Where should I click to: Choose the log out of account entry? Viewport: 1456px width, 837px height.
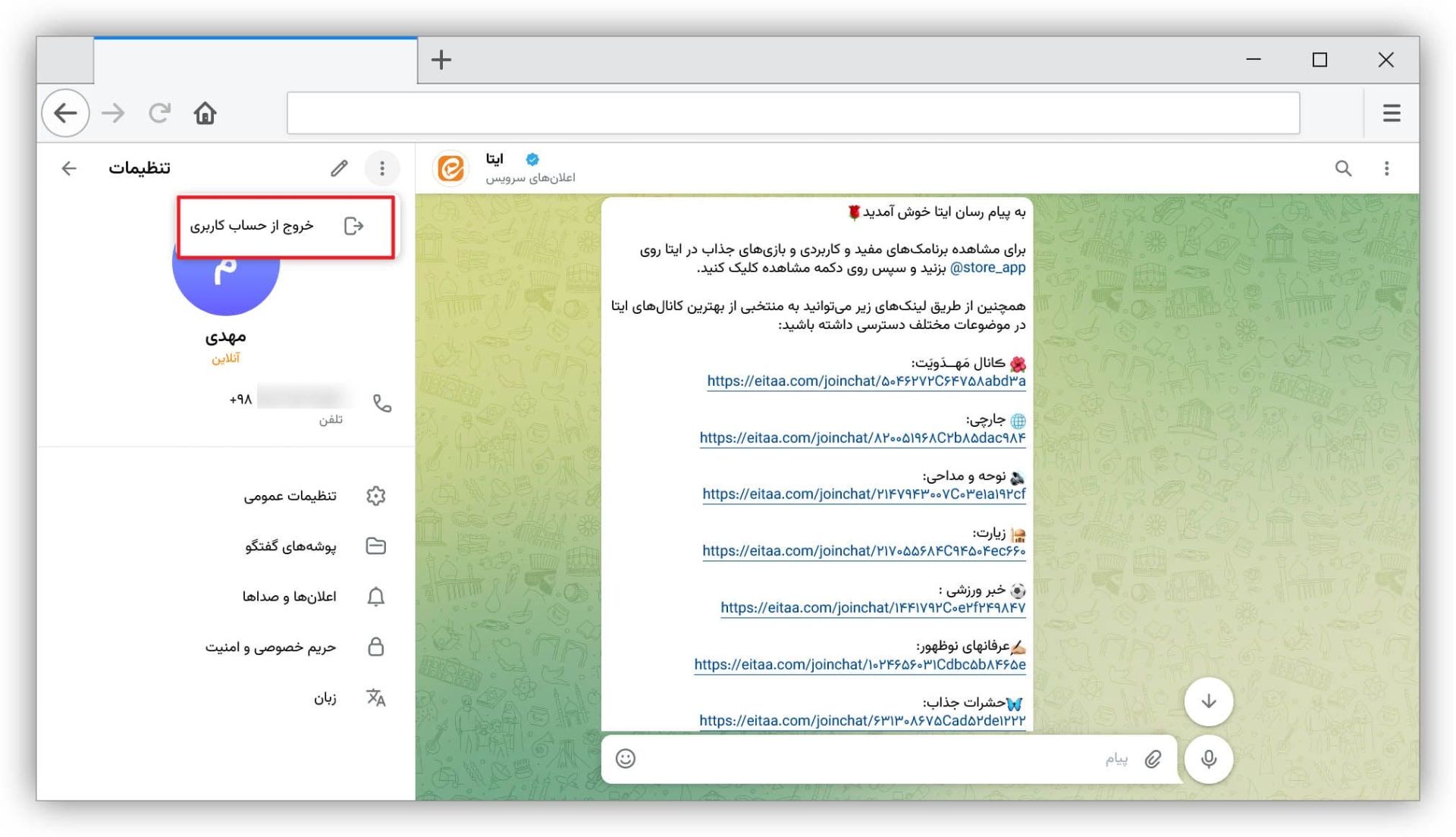[x=286, y=227]
